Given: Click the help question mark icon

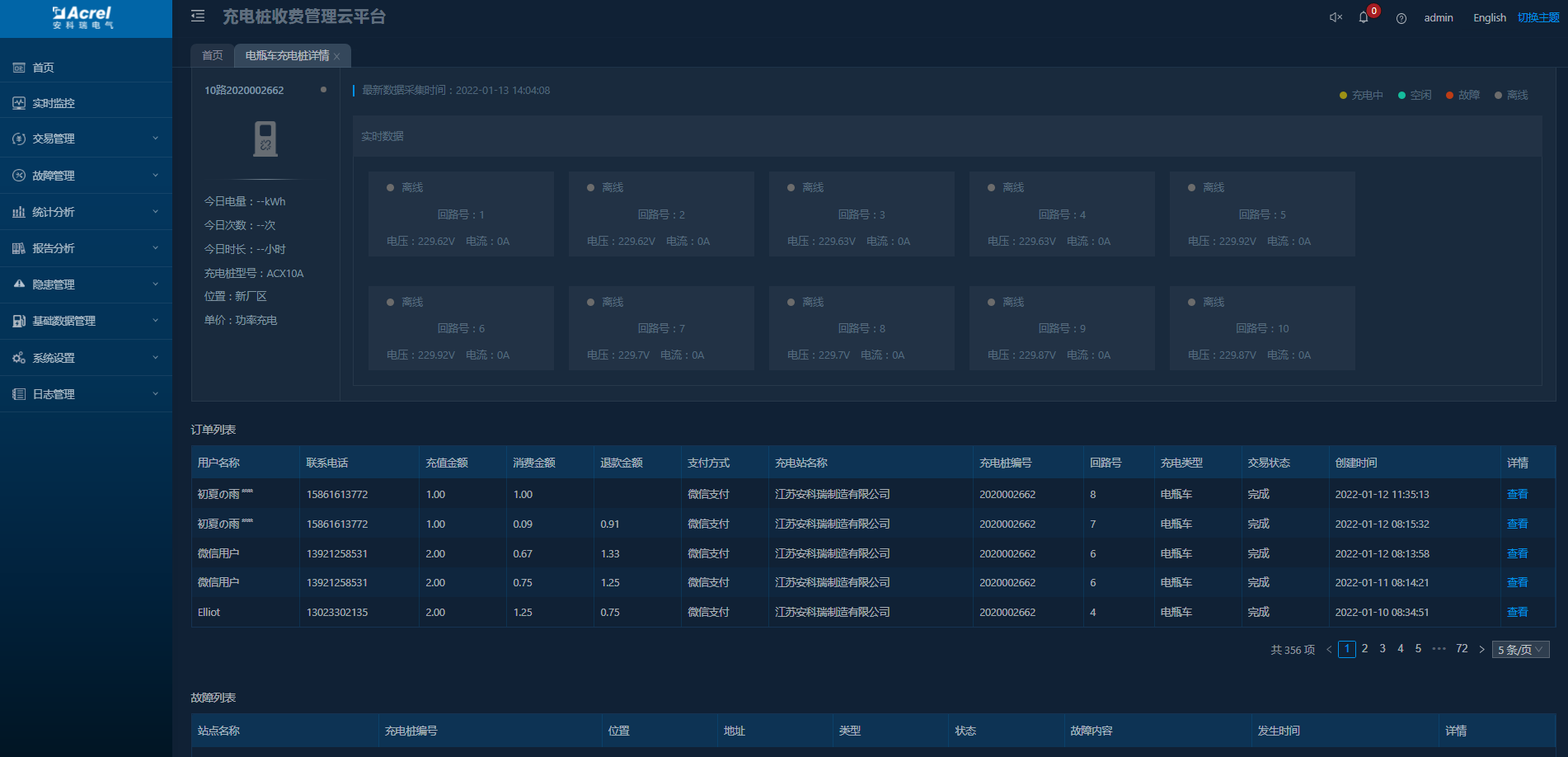Looking at the screenshot, I should [x=1401, y=18].
